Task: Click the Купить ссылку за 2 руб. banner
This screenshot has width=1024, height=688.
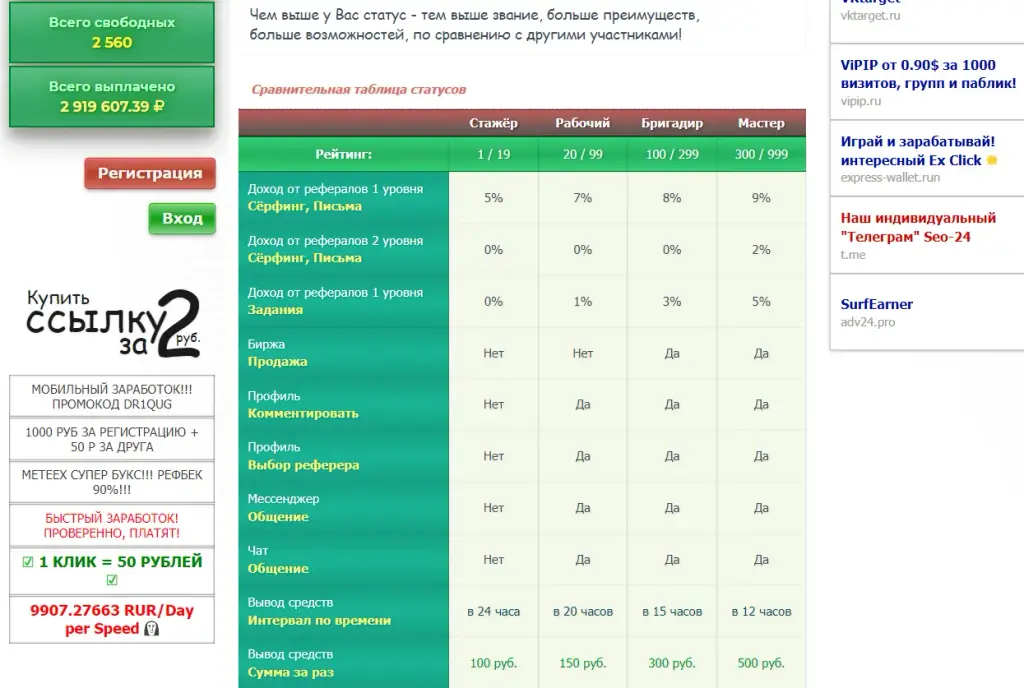Action: [112, 324]
